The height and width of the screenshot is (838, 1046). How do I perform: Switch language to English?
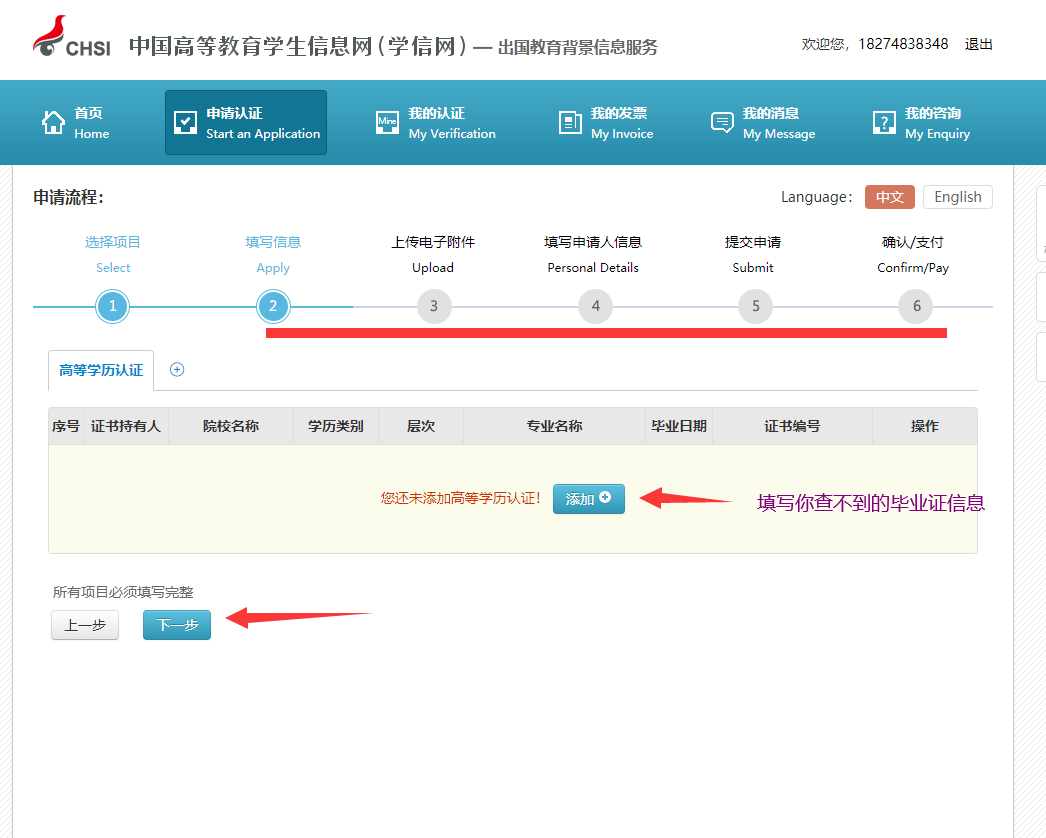[957, 197]
